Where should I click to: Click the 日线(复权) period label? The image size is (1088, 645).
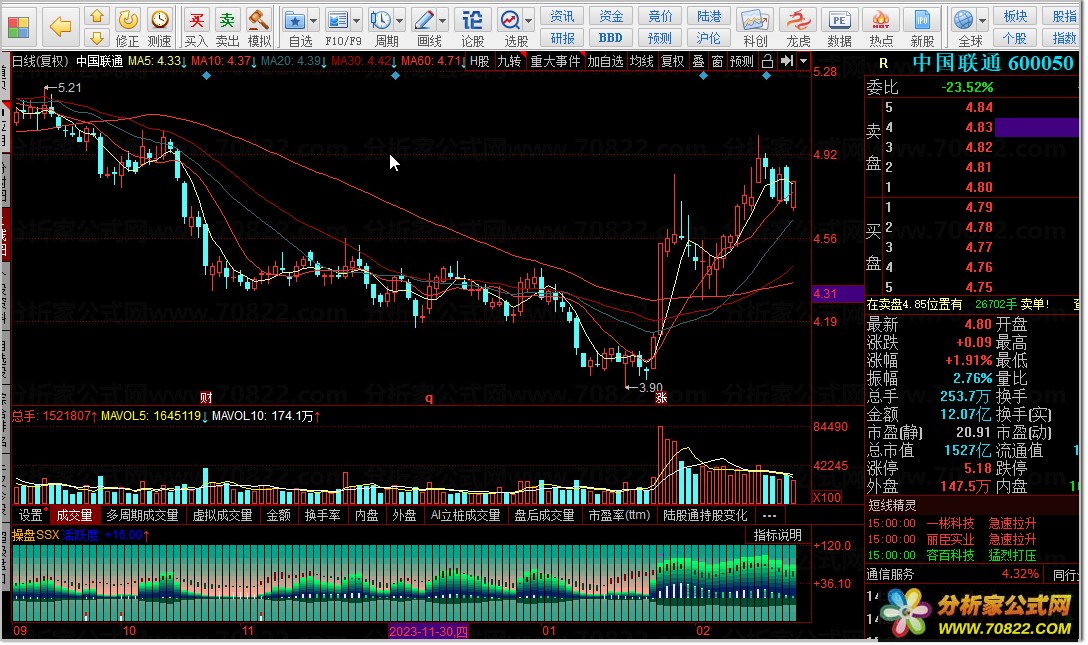pos(40,61)
